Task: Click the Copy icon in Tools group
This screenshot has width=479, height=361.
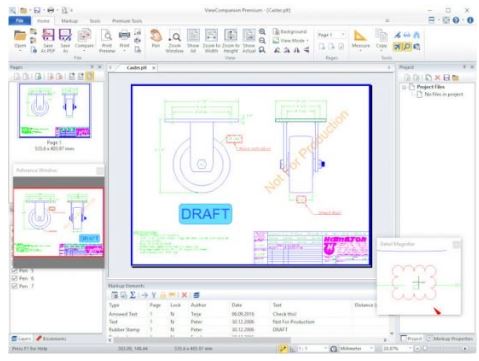Action: click(381, 35)
